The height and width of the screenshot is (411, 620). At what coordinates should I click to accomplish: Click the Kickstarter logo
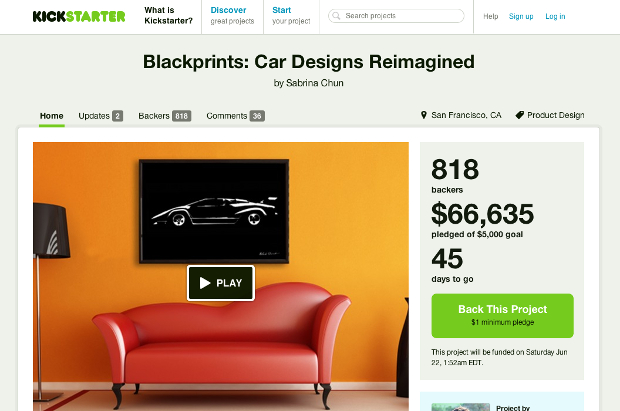[79, 16]
